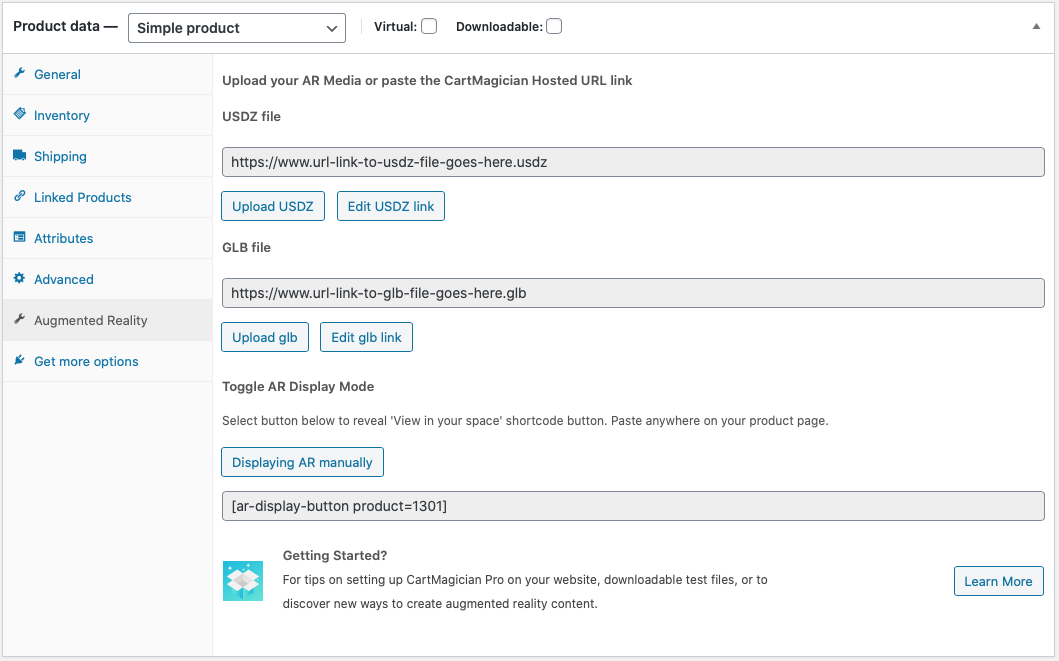Screen dimensions: 1059x661
Task: Select the Augmented Reality tab
Action: point(107,320)
